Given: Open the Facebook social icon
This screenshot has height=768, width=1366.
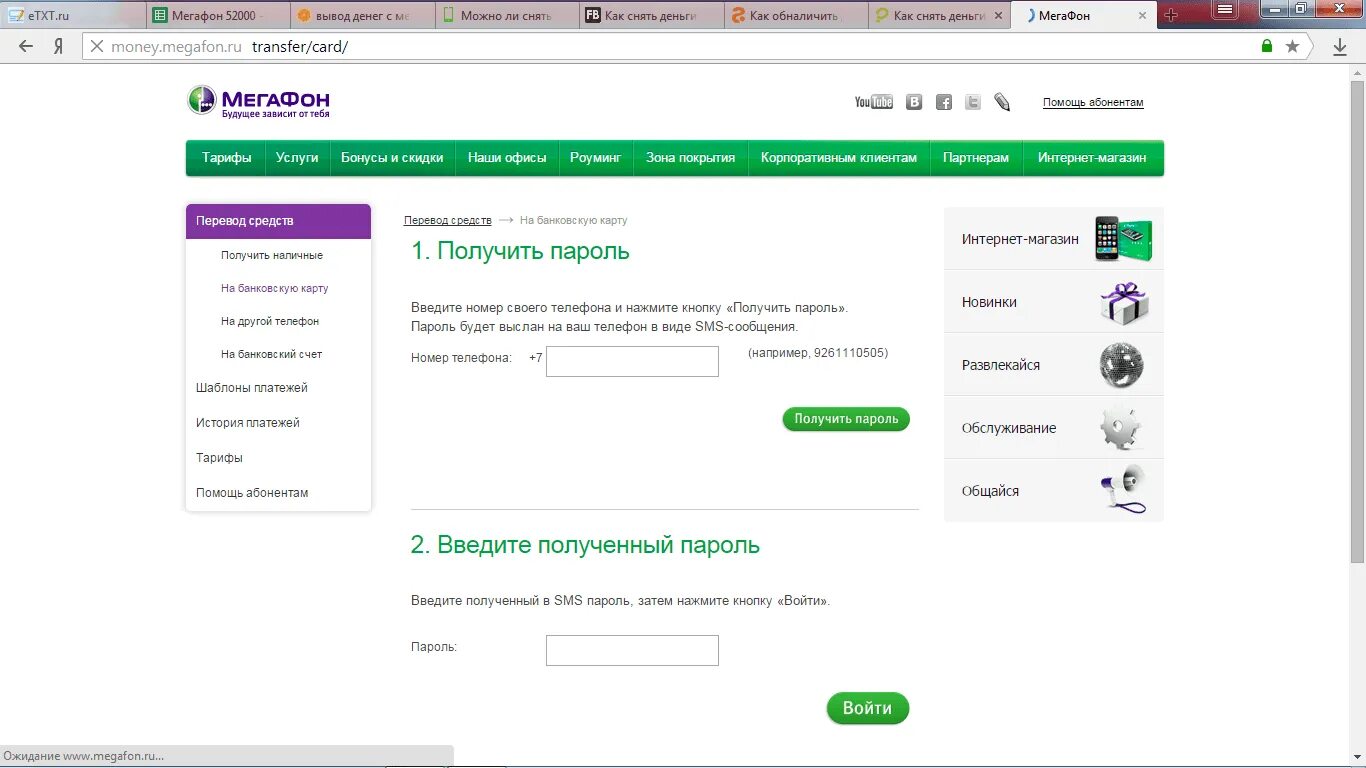Looking at the screenshot, I should pyautogui.click(x=944, y=102).
